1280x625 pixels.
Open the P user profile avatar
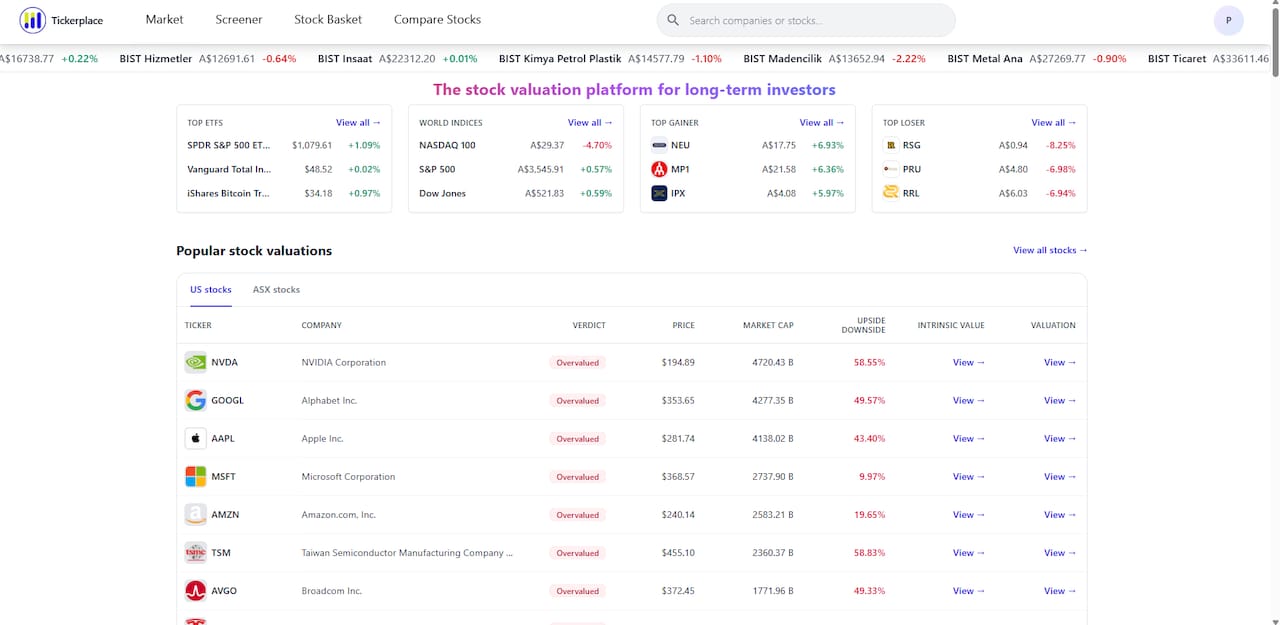tap(1228, 20)
